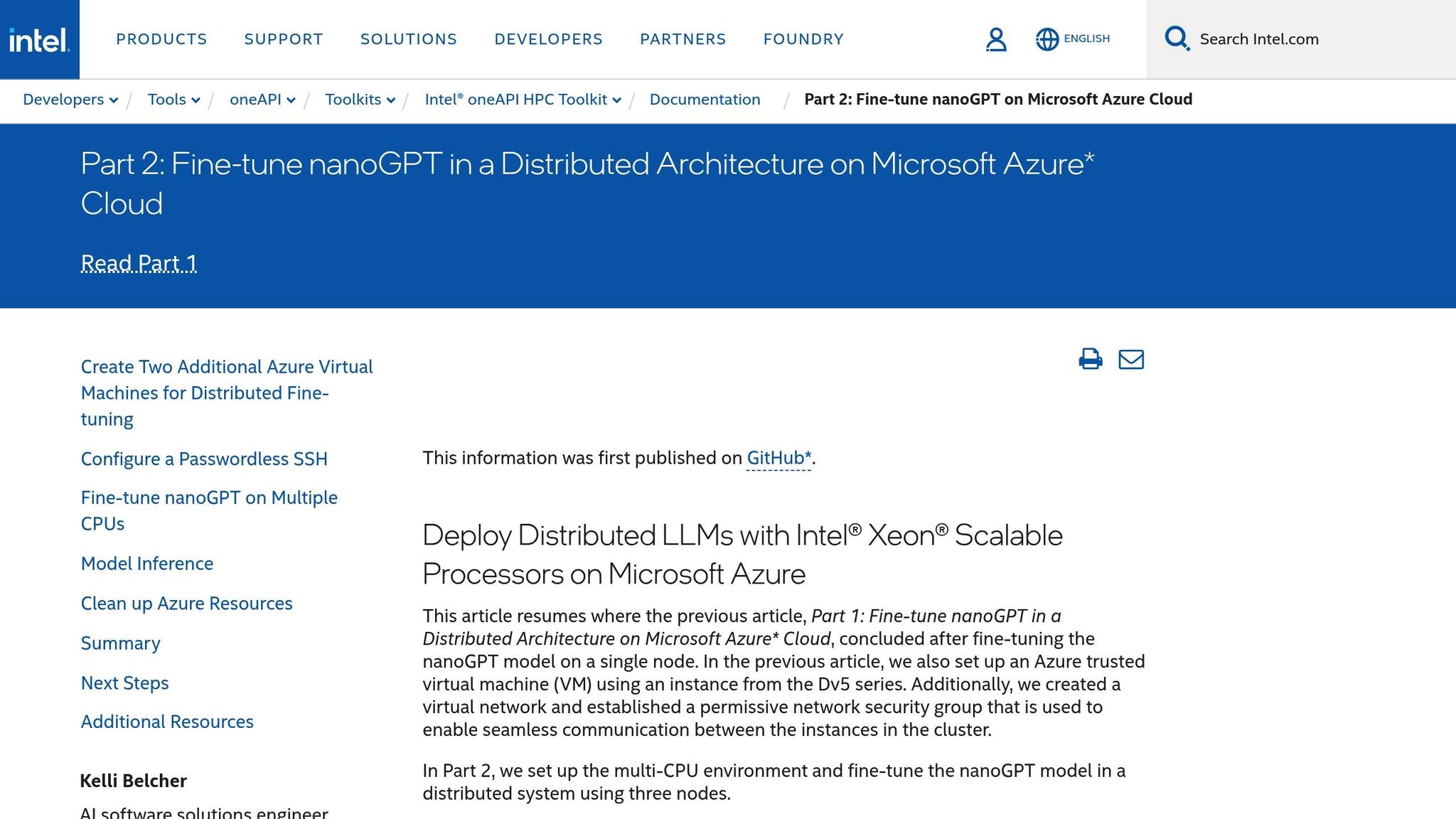
Task: Jump to Clean up Azure Resources
Action: pyautogui.click(x=186, y=604)
